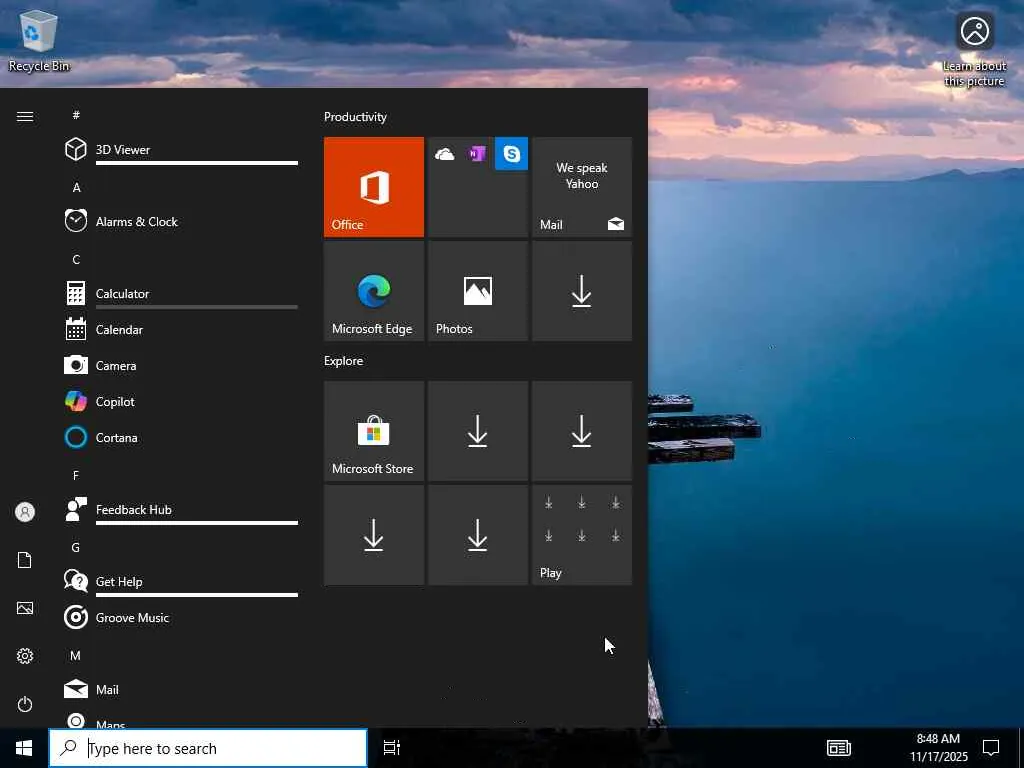
Task: Open the Get Help app icon
Action: pos(76,581)
